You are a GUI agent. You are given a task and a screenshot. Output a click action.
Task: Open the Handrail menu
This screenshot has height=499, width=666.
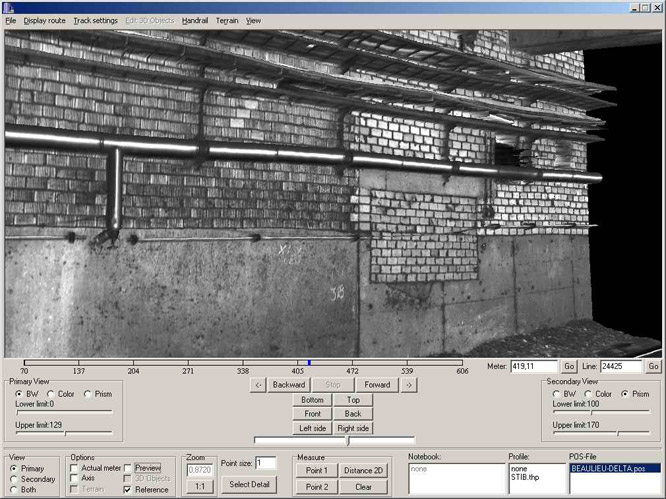point(195,20)
